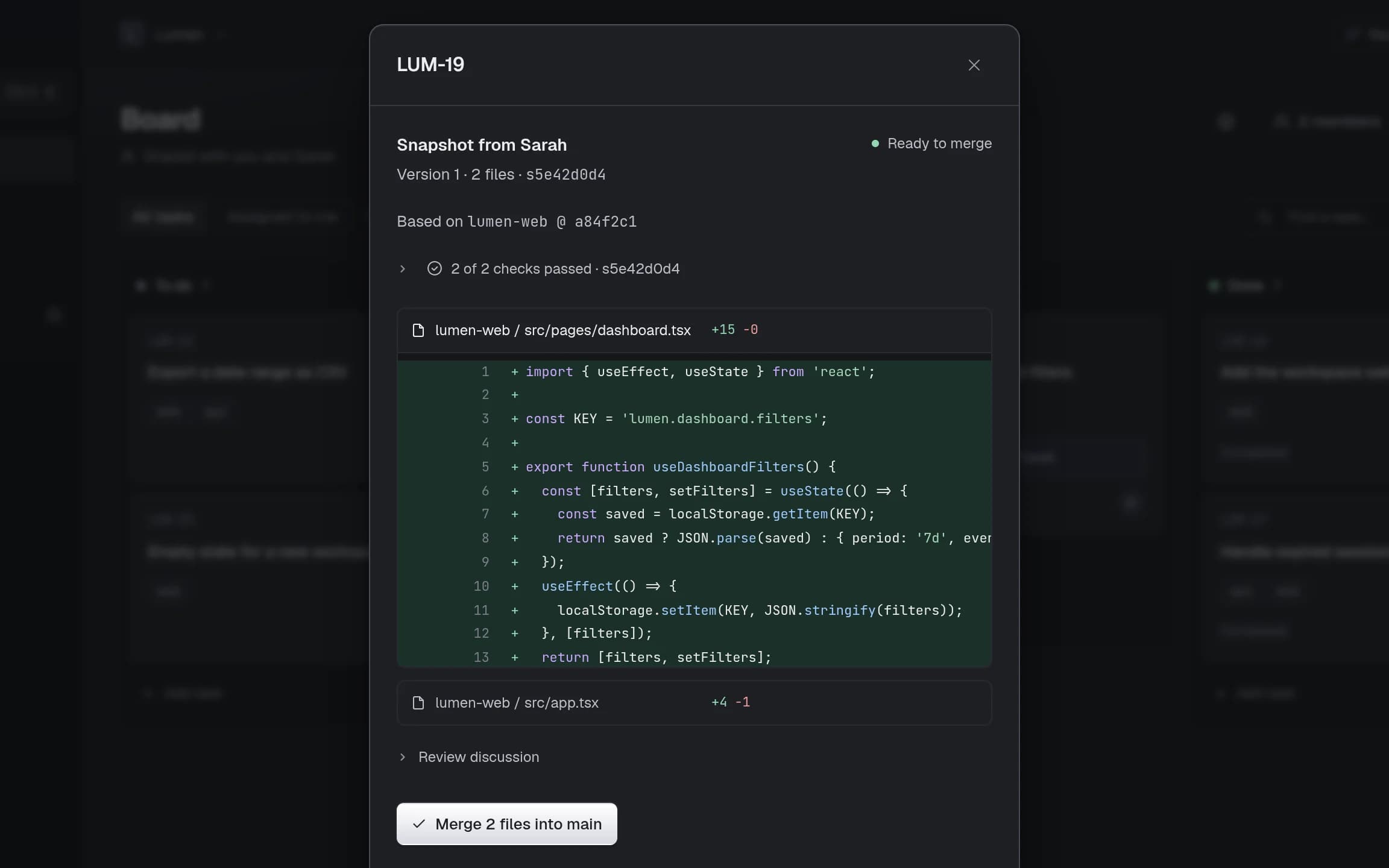This screenshot has width=1389, height=868.
Task: Click the +4 -1 diff stats
Action: pos(730,702)
